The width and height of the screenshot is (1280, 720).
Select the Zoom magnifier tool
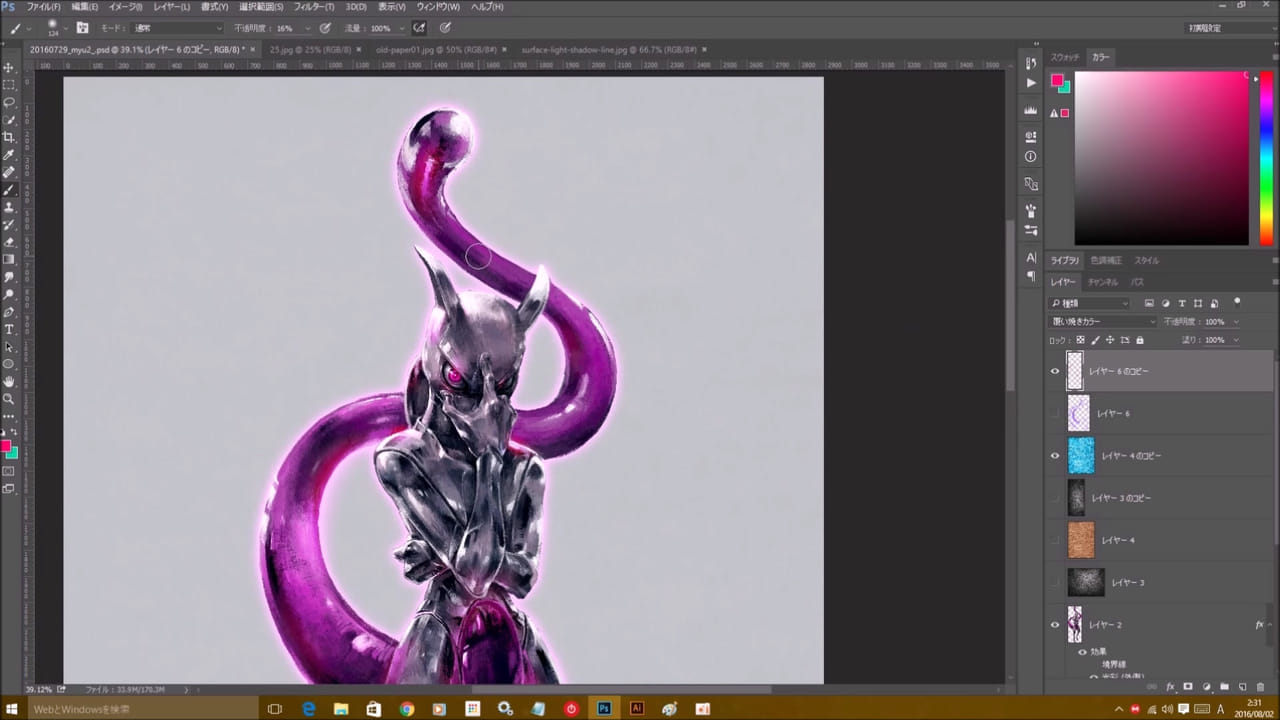(9, 399)
